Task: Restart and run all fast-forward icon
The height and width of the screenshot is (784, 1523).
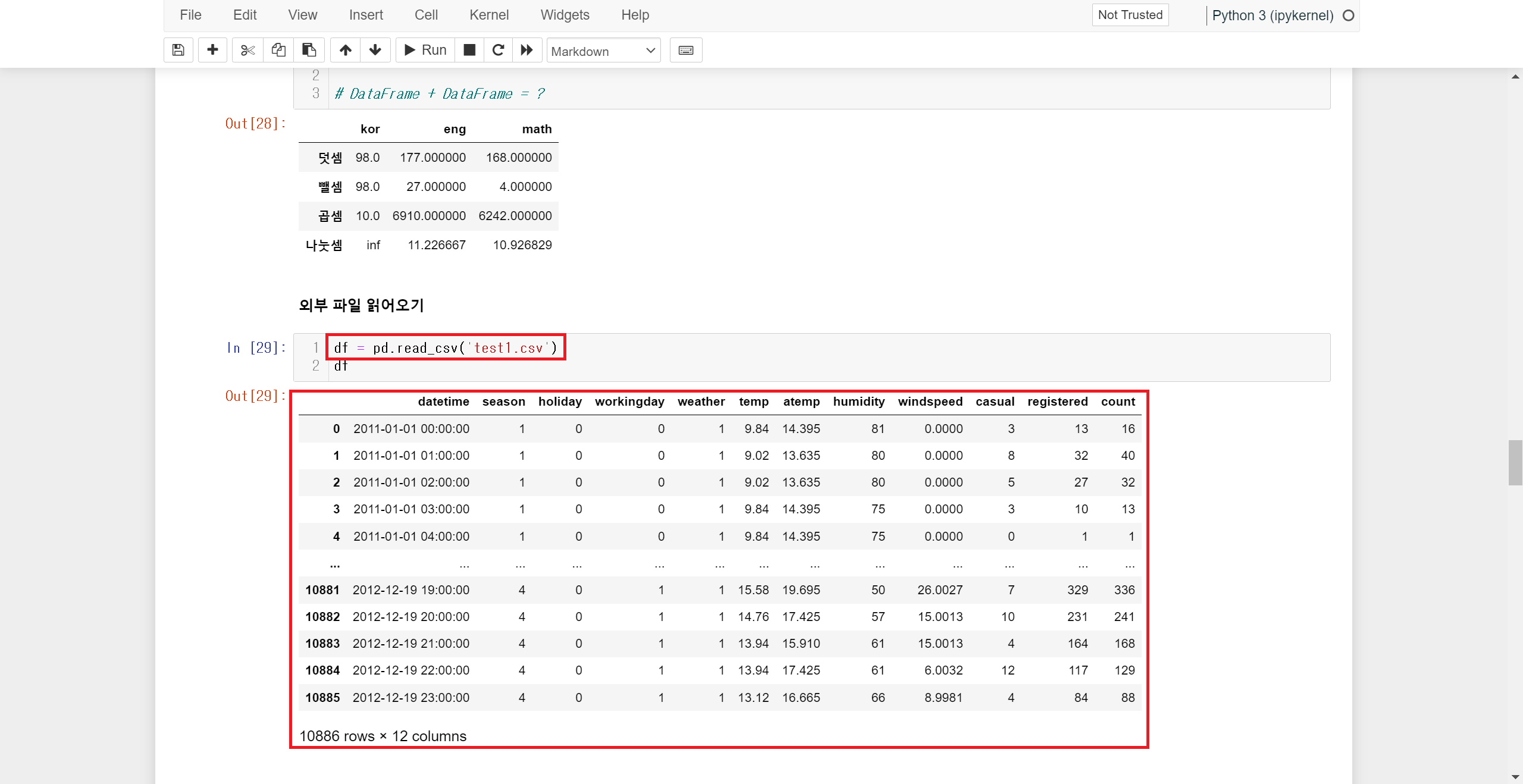Action: click(x=527, y=50)
